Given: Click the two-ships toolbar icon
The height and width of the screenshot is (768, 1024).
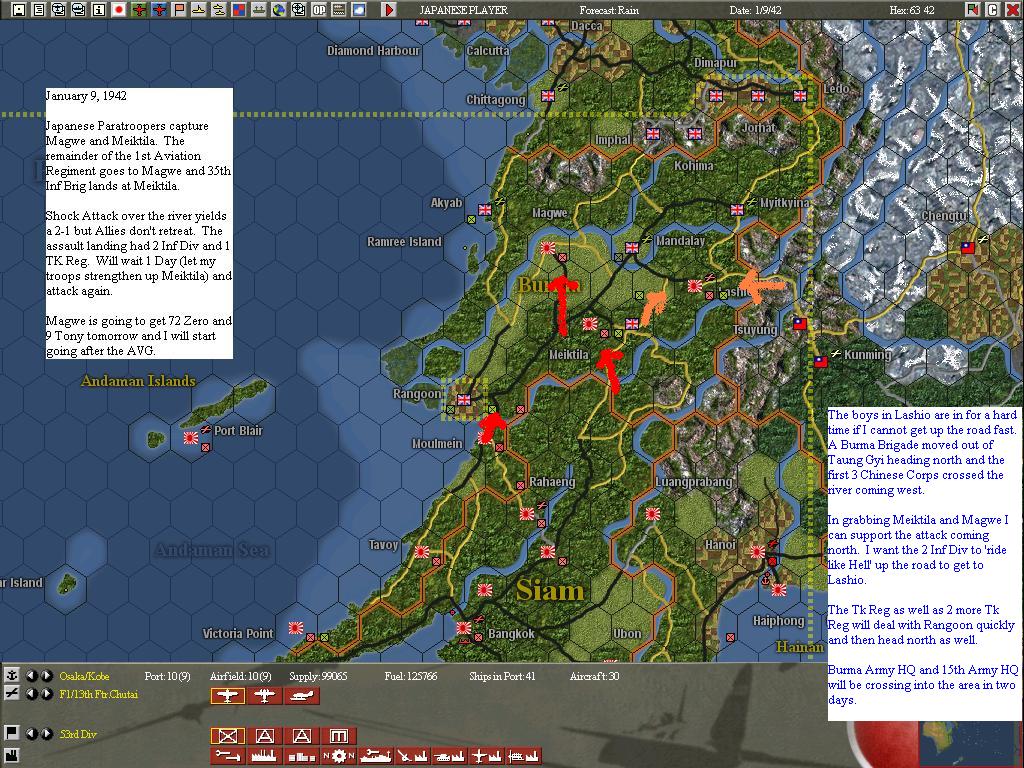Looking at the screenshot, I should 219,10.
